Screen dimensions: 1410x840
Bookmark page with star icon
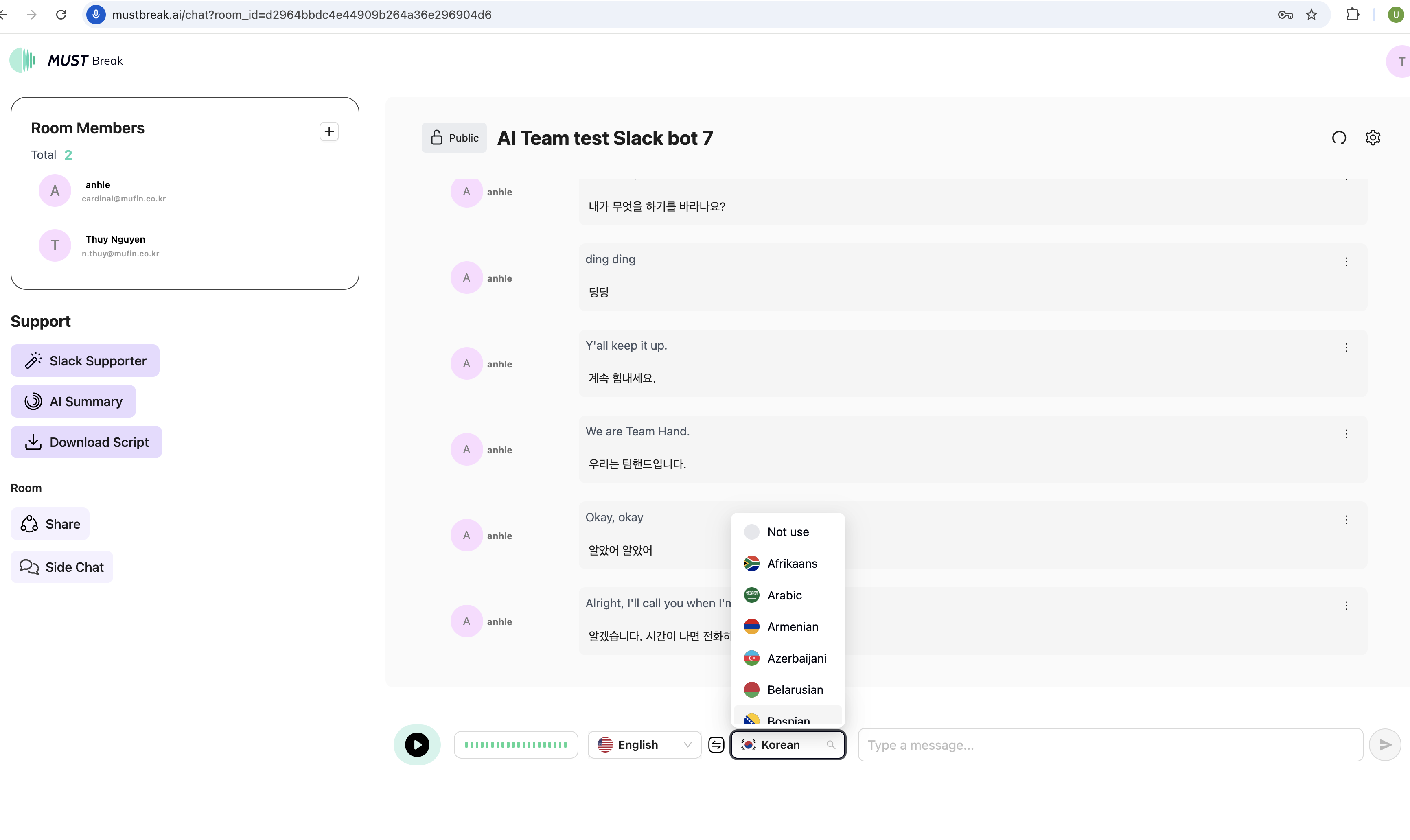pos(1311,15)
